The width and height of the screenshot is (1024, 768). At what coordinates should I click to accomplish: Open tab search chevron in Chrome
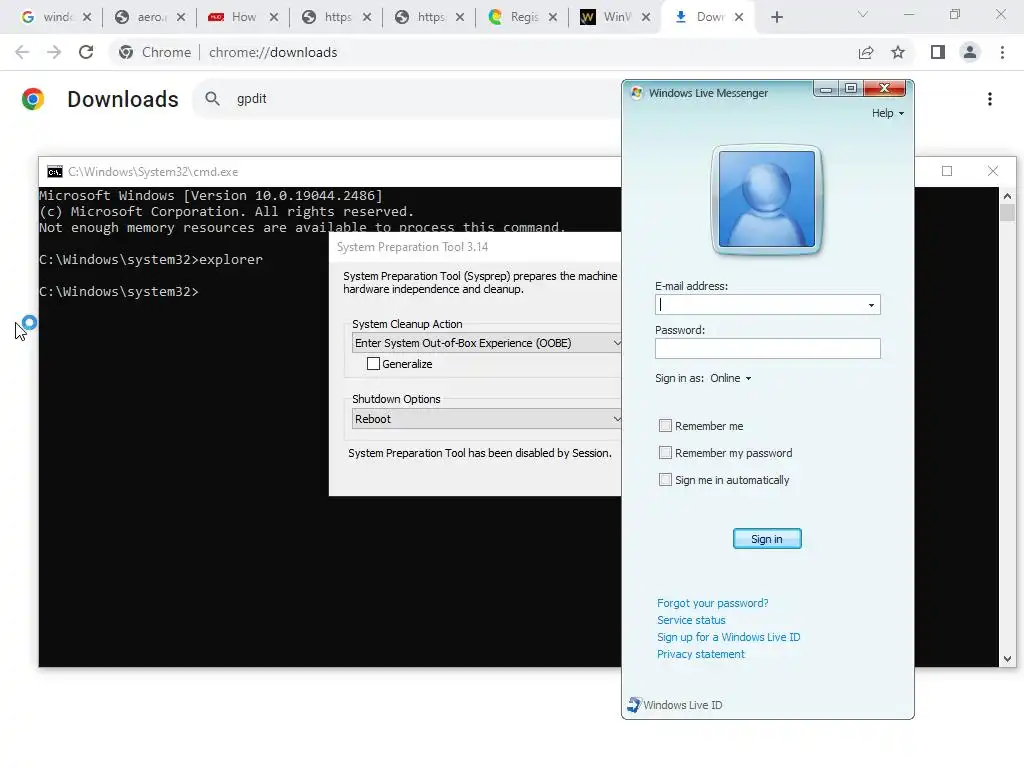[x=863, y=14]
